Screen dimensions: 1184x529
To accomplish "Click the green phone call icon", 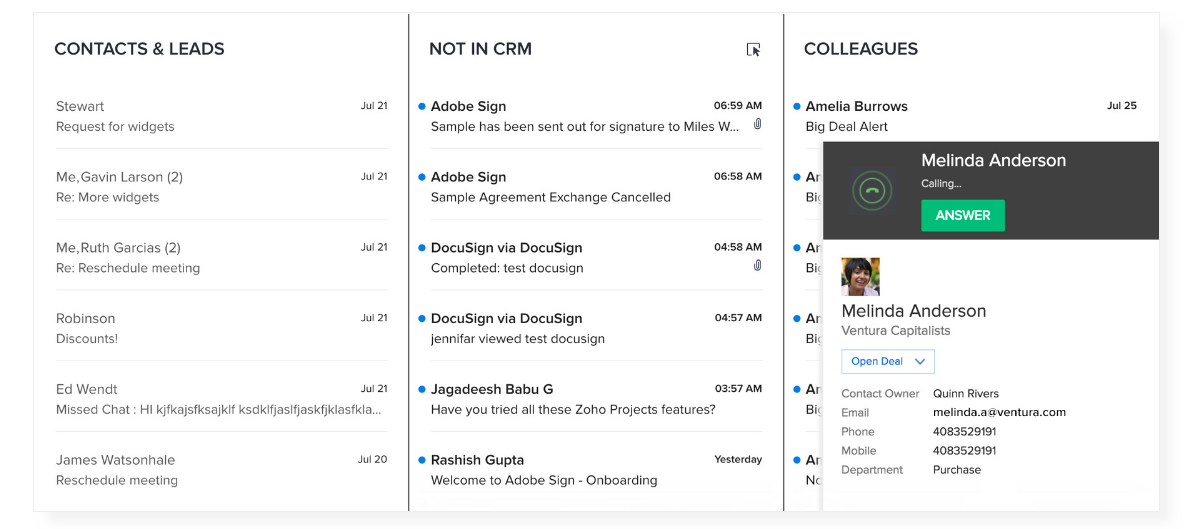I will [x=872, y=190].
